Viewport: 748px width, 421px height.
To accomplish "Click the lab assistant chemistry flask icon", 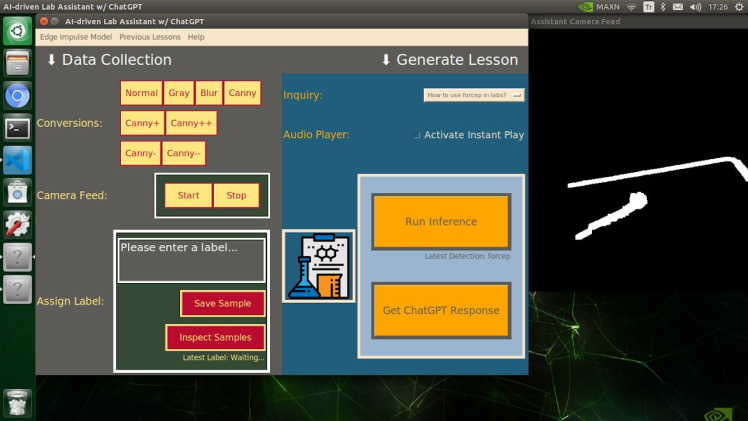I will click(x=318, y=266).
